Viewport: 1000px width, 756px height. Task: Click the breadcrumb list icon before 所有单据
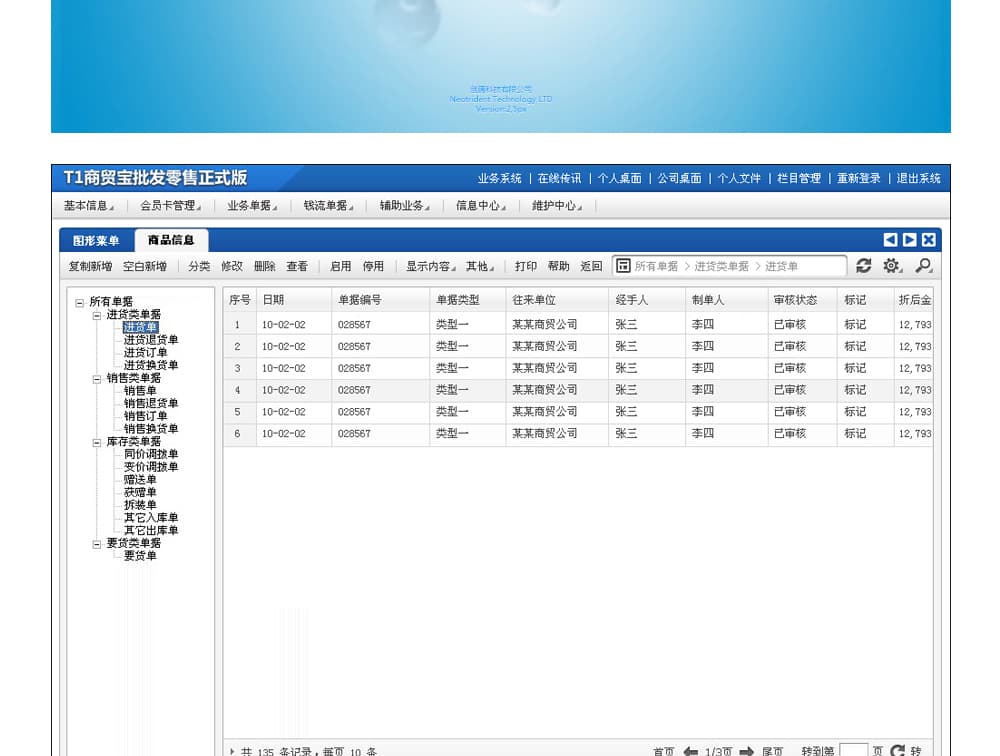pos(623,266)
